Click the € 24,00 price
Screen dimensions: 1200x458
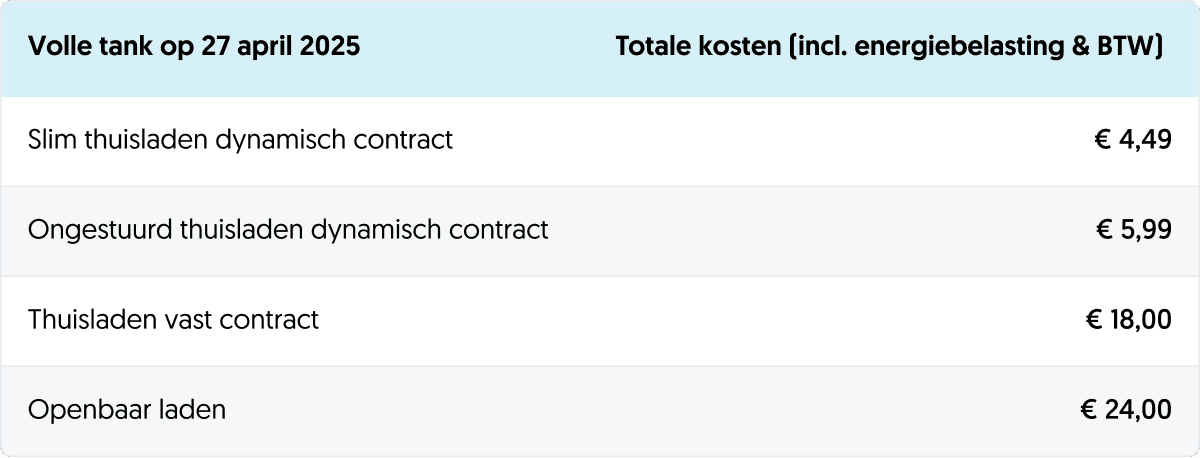click(x=1125, y=410)
